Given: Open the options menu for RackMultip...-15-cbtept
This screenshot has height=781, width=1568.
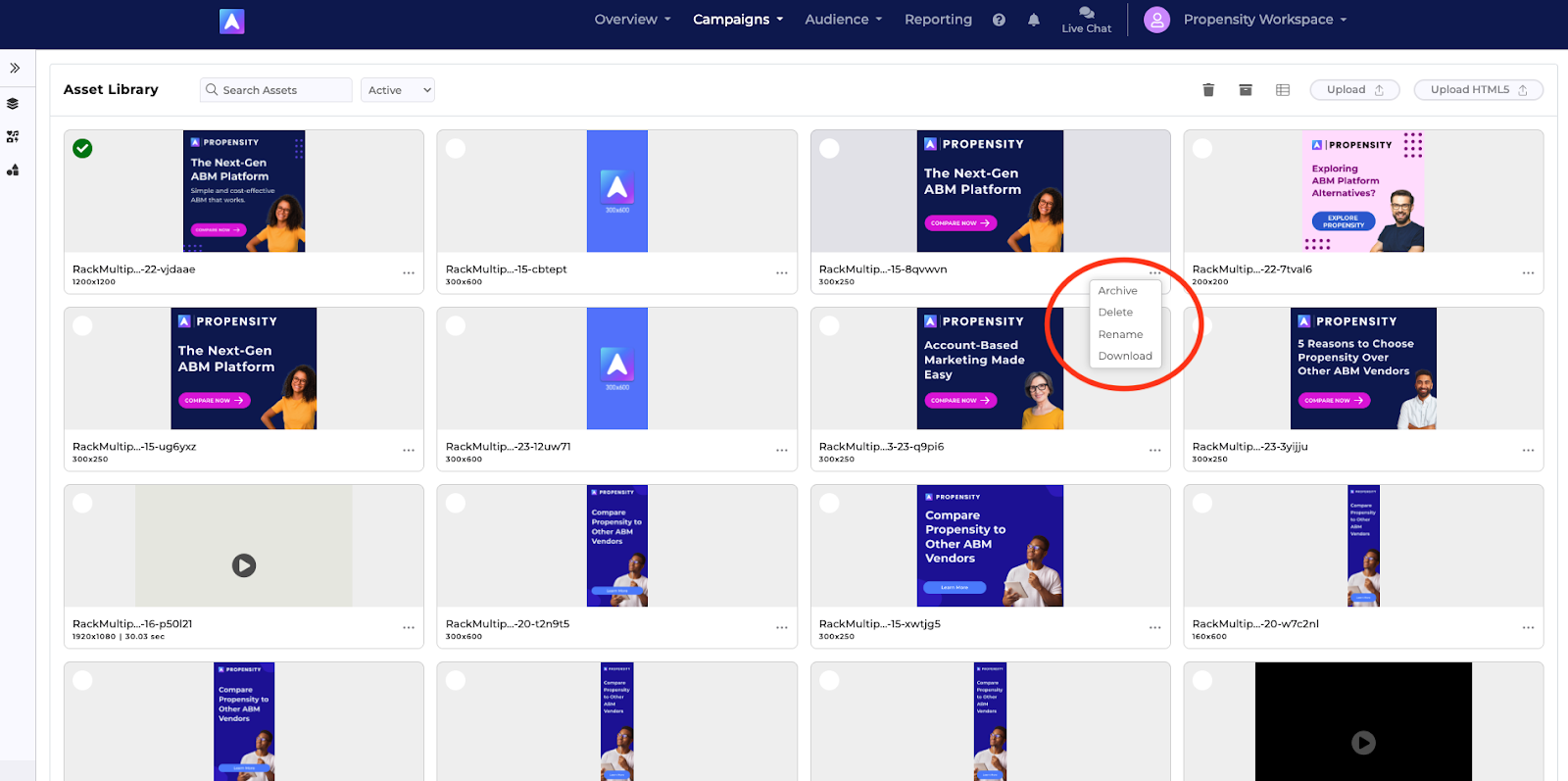Looking at the screenshot, I should click(782, 273).
